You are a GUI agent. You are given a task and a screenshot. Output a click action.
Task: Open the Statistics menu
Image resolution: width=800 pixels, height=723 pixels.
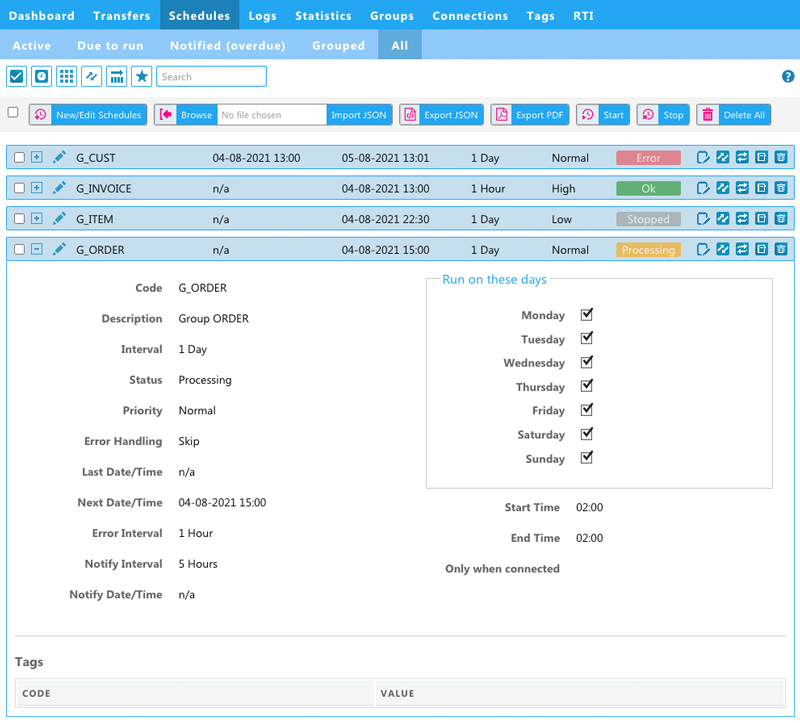(323, 15)
